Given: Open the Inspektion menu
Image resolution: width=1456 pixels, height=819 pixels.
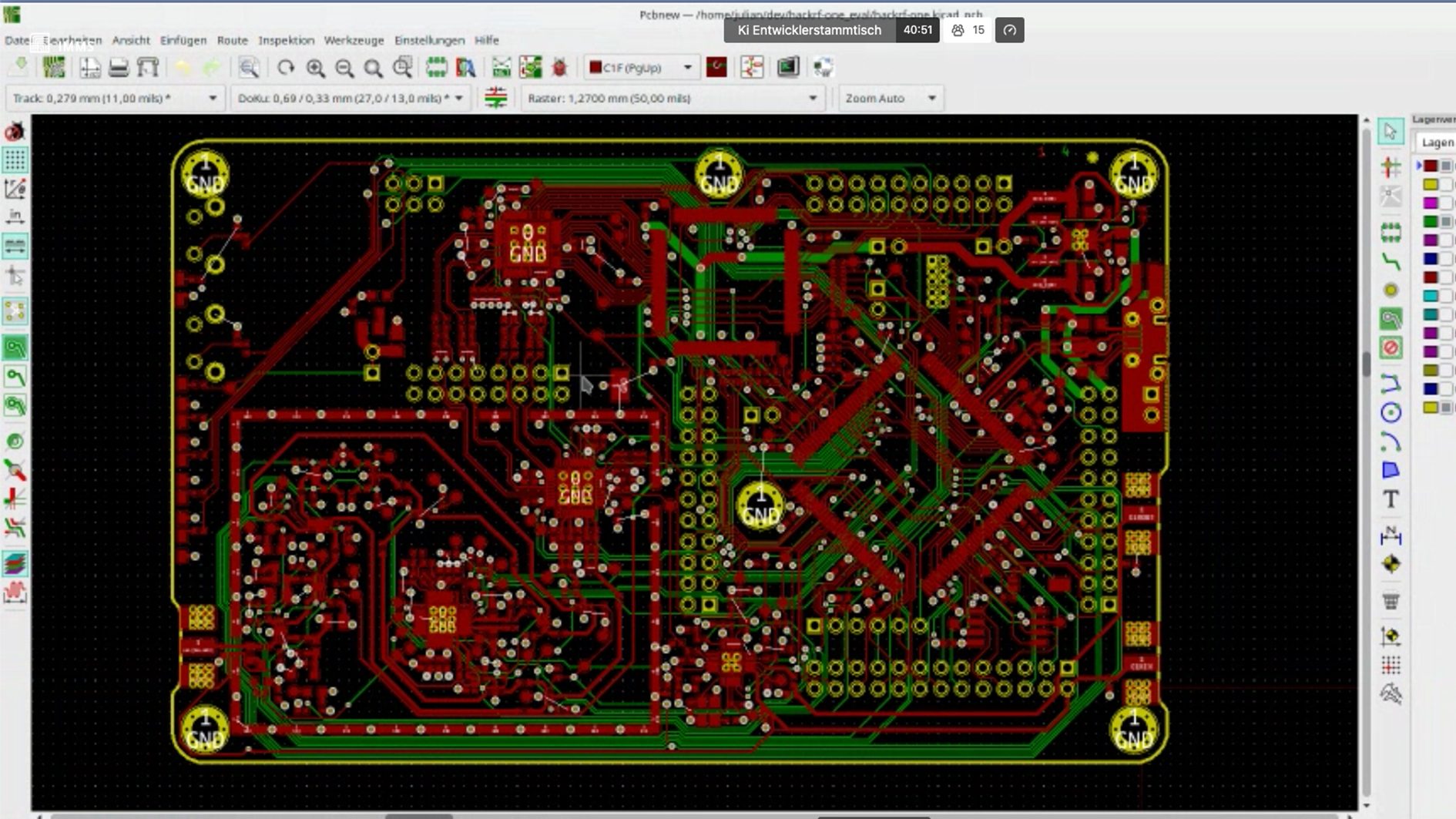Looking at the screenshot, I should tap(286, 40).
